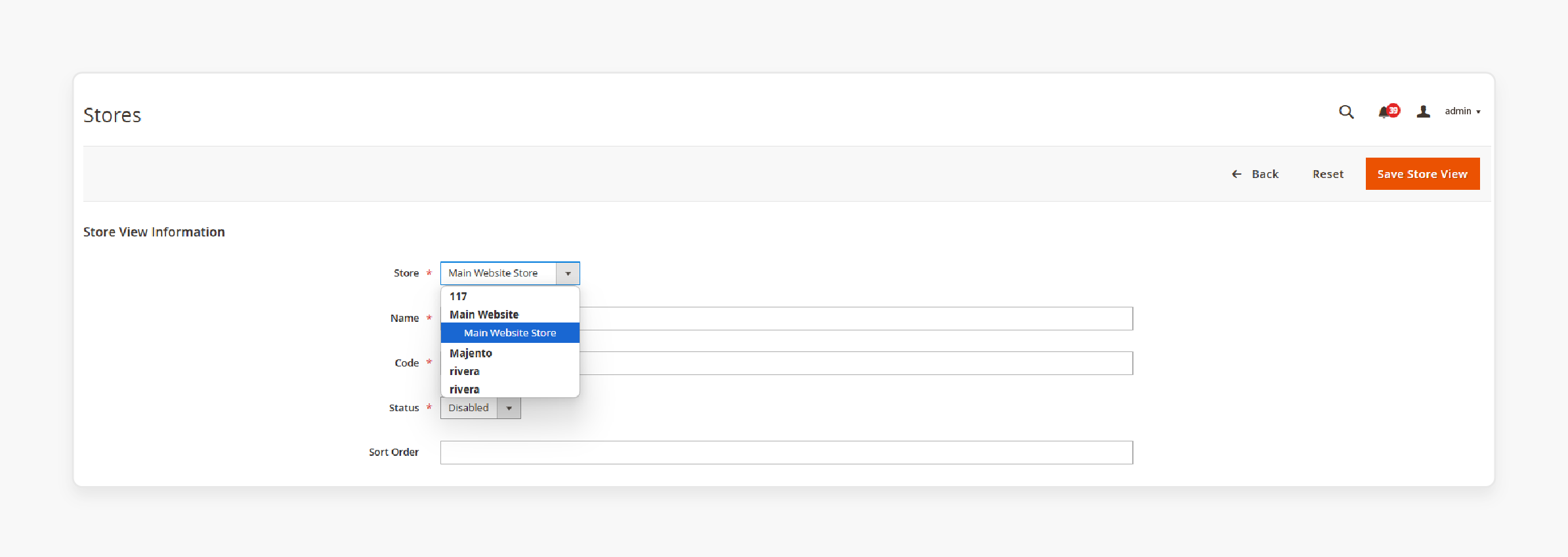The image size is (1568, 557).
Task: Go back using the Back button
Action: (1255, 174)
